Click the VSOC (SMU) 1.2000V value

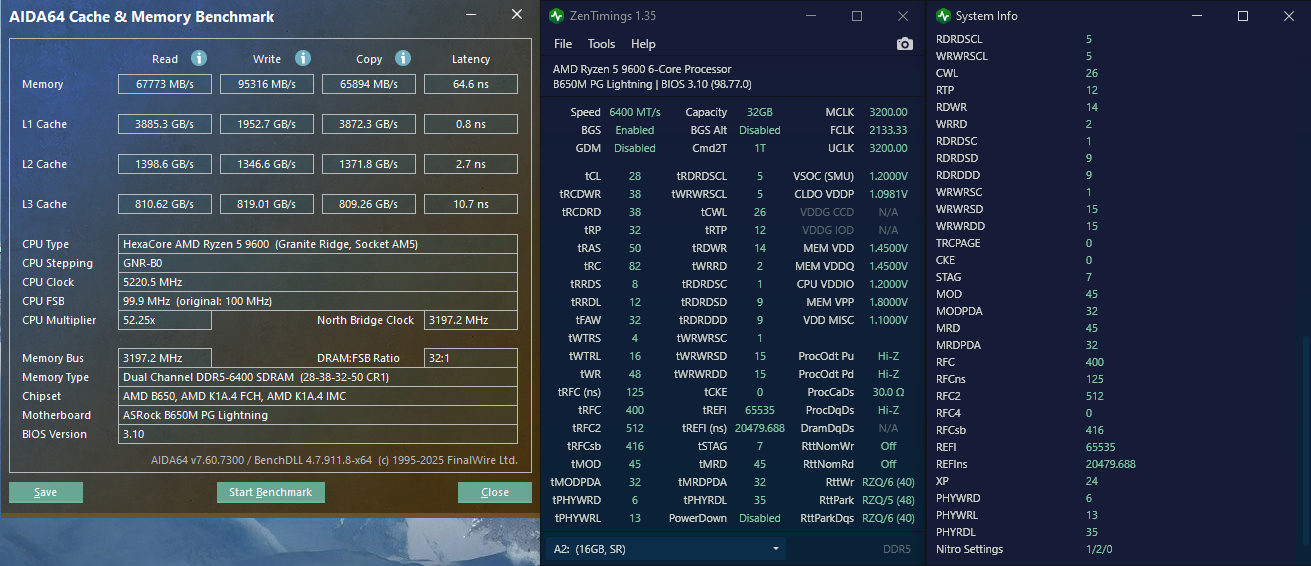pyautogui.click(x=888, y=176)
